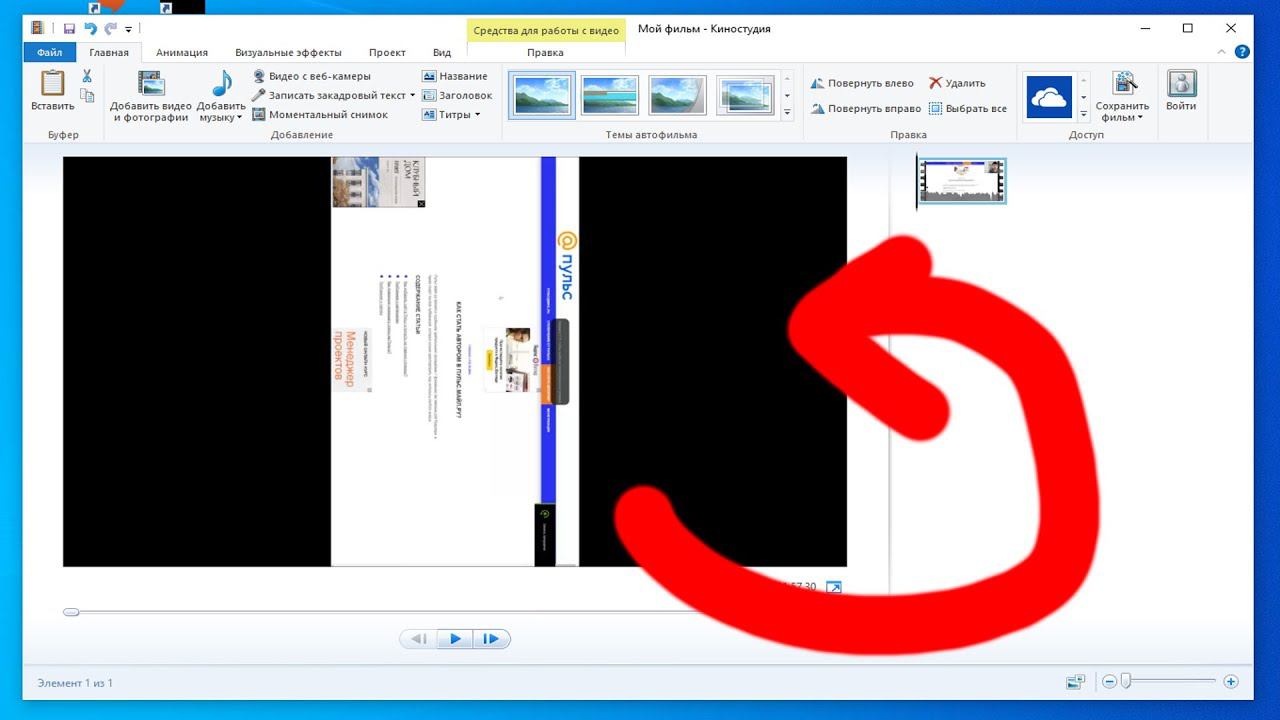The width and height of the screenshot is (1280, 720).
Task: Copy selection with the copy icon
Action: pos(87,96)
